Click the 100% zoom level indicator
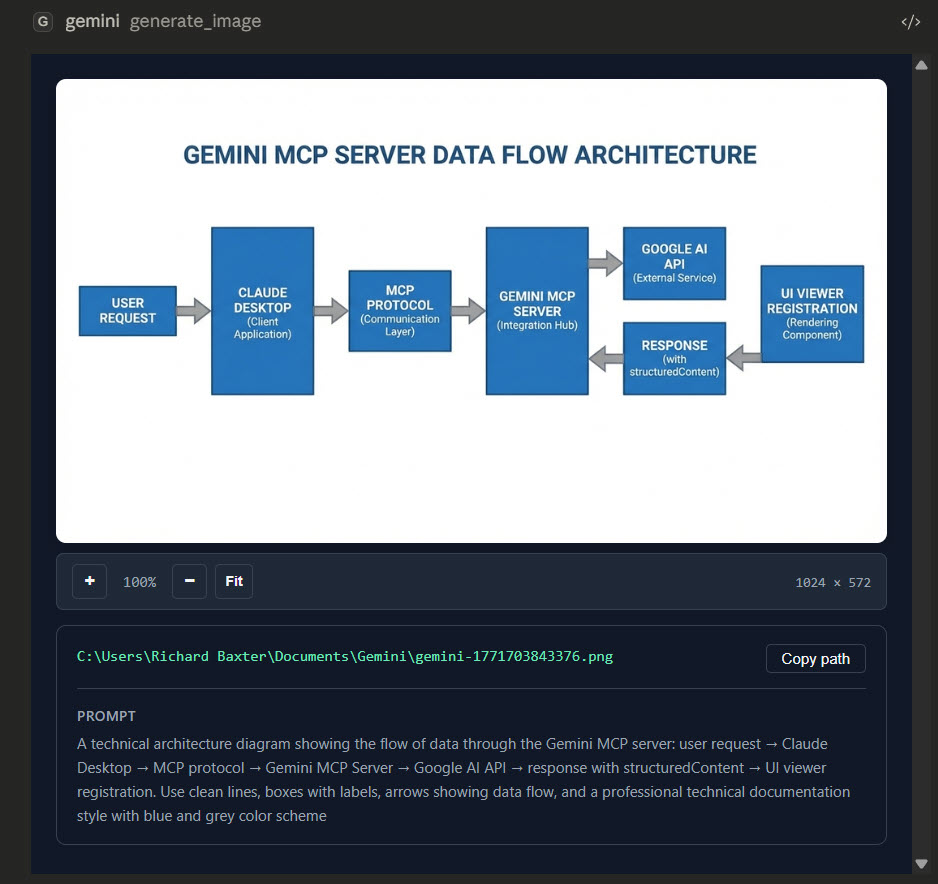The width and height of the screenshot is (938, 884). coord(139,582)
